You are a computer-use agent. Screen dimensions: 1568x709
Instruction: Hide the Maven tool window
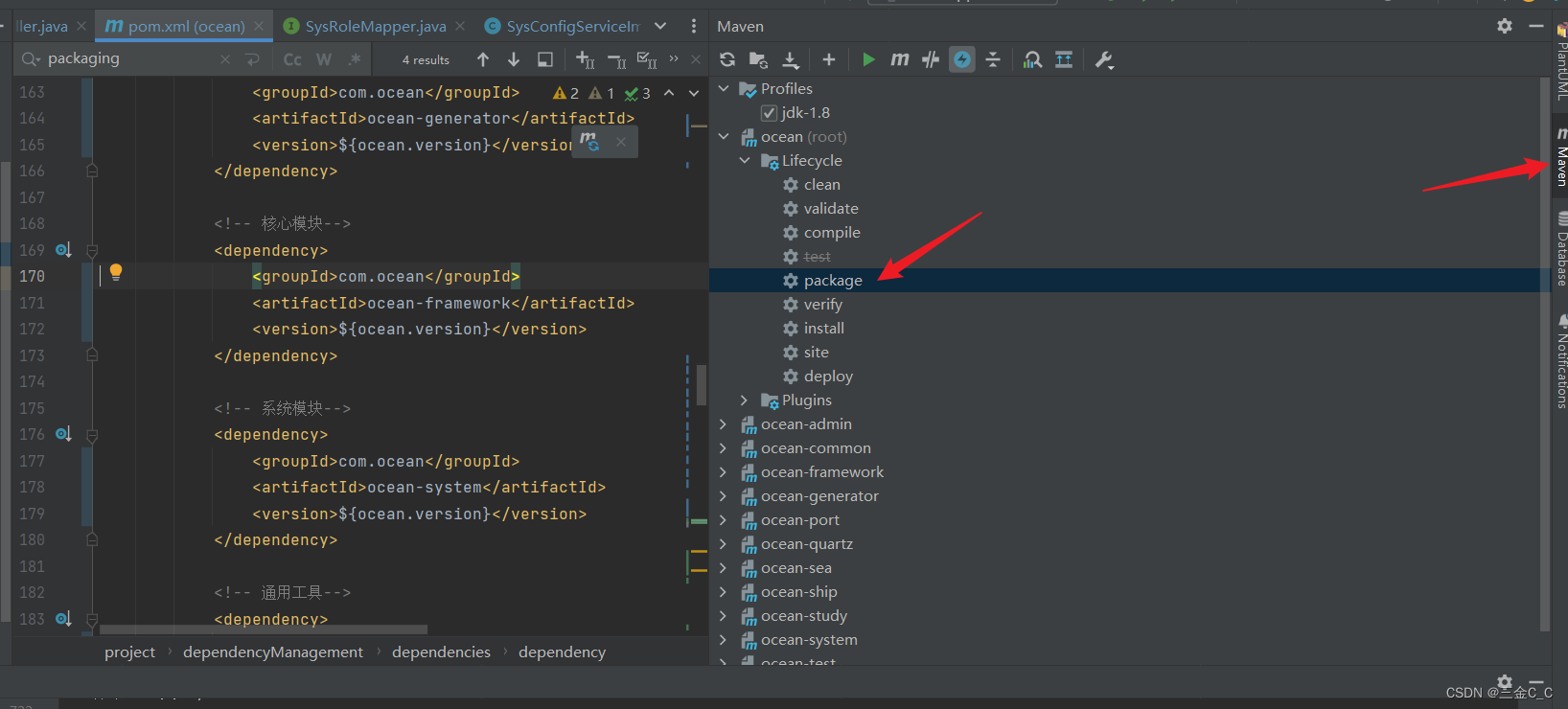point(1536,26)
